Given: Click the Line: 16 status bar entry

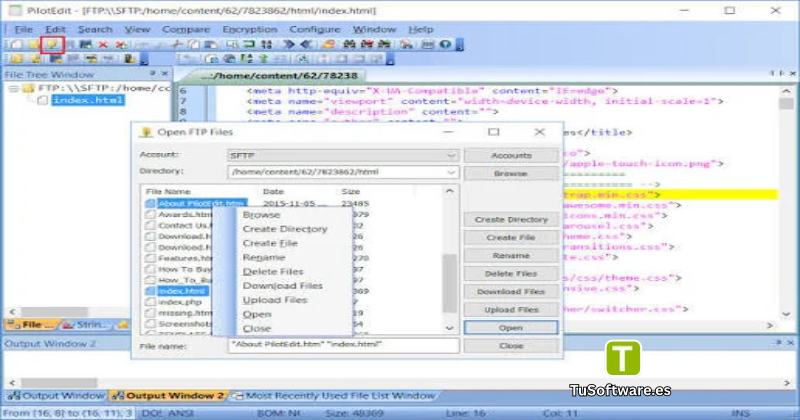Looking at the screenshot, I should coord(465,413).
